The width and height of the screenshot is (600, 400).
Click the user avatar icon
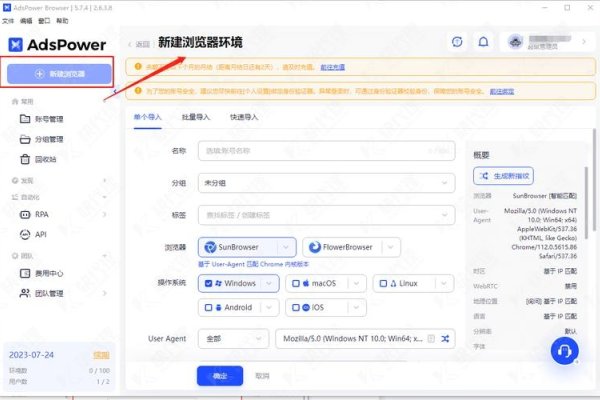[x=515, y=42]
